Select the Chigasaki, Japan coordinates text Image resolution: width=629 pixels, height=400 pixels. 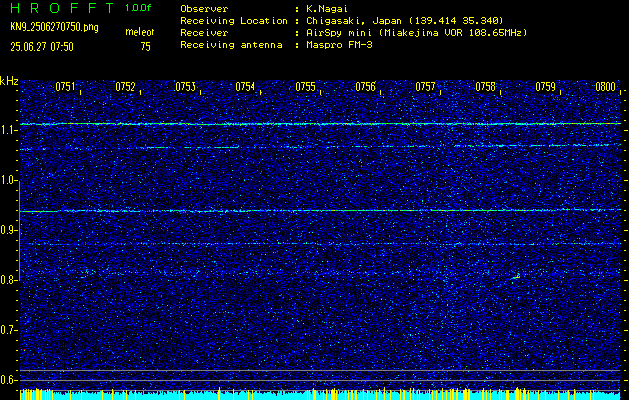click(x=404, y=20)
